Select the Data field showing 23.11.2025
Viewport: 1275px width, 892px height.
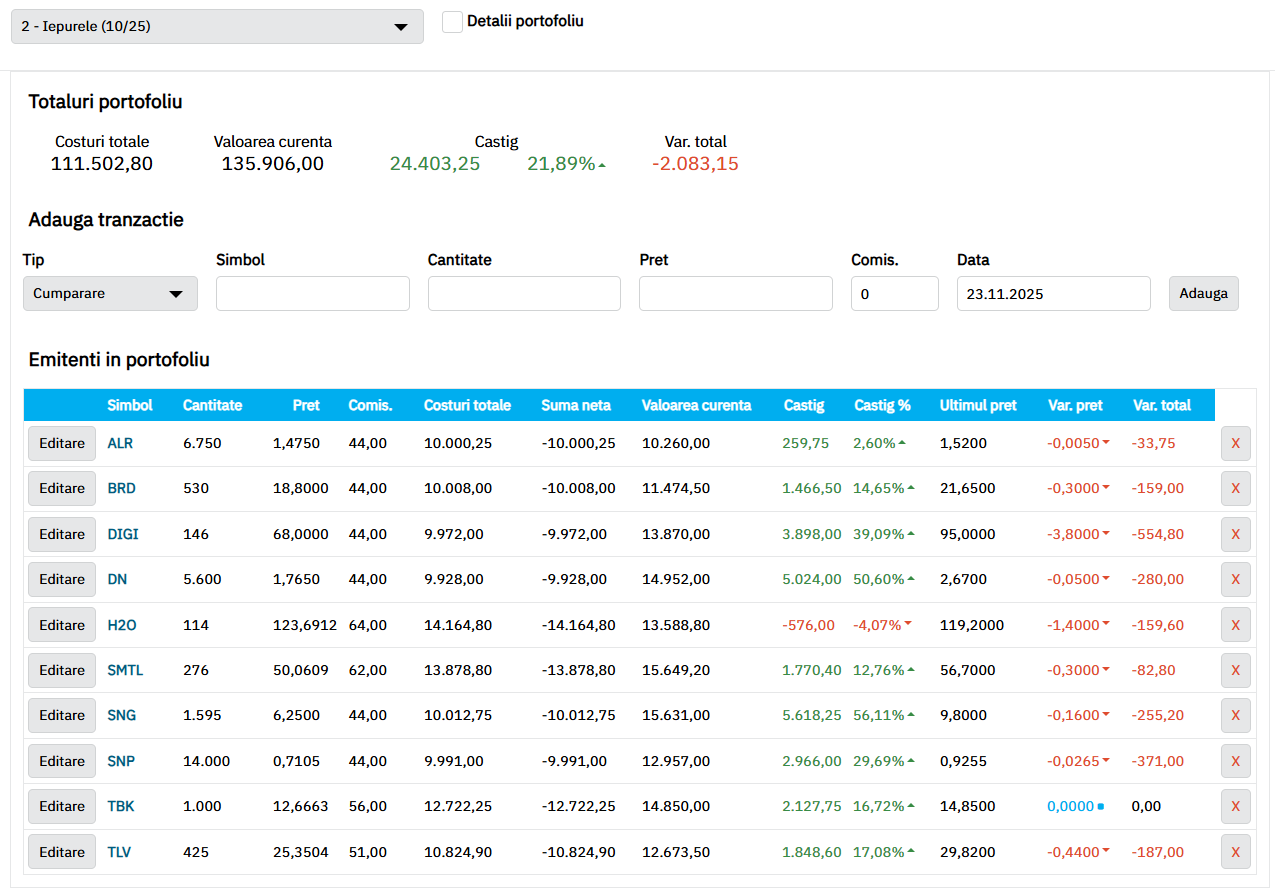coord(1053,294)
